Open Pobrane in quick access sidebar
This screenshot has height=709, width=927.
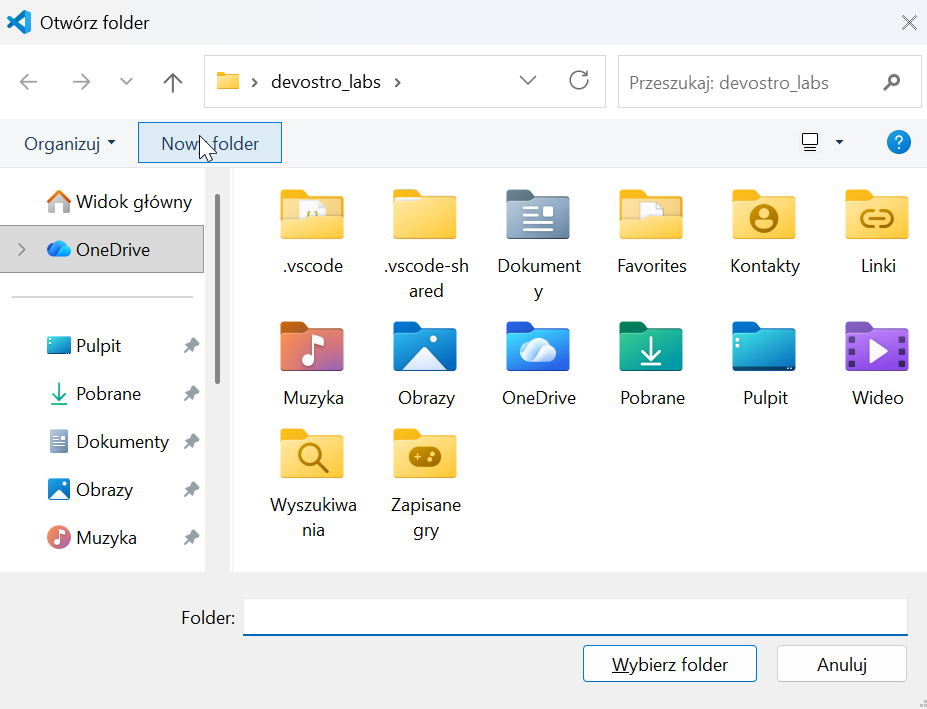click(94, 393)
